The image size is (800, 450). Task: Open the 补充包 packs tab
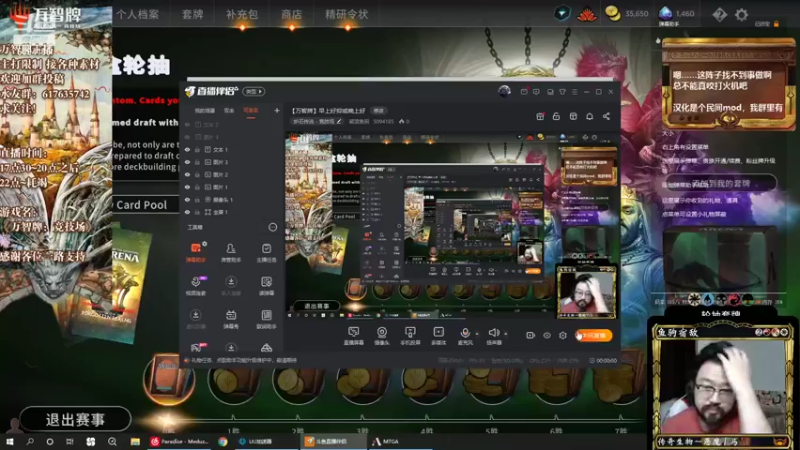[x=242, y=14]
